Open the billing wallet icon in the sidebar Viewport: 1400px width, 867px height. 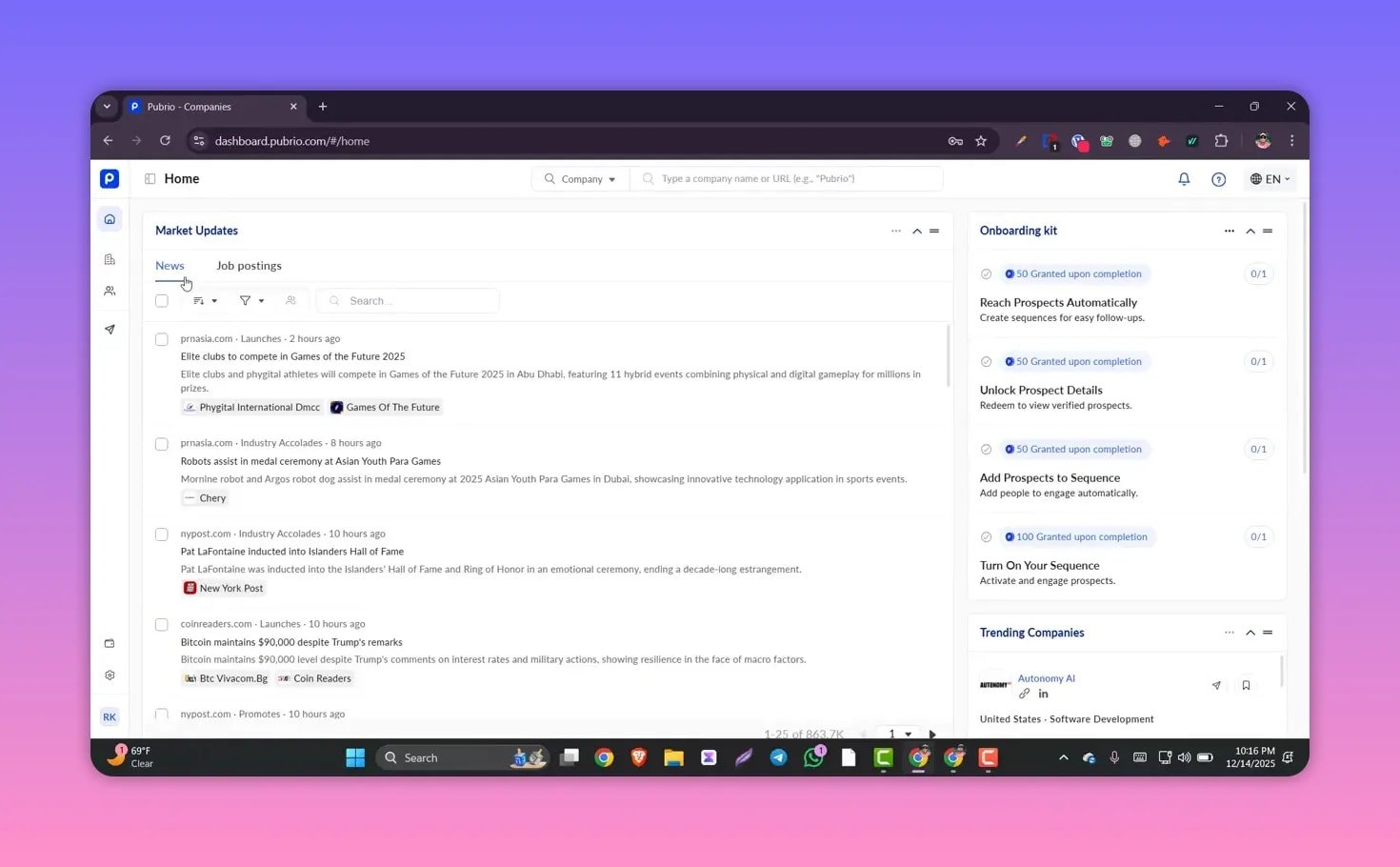[110, 643]
